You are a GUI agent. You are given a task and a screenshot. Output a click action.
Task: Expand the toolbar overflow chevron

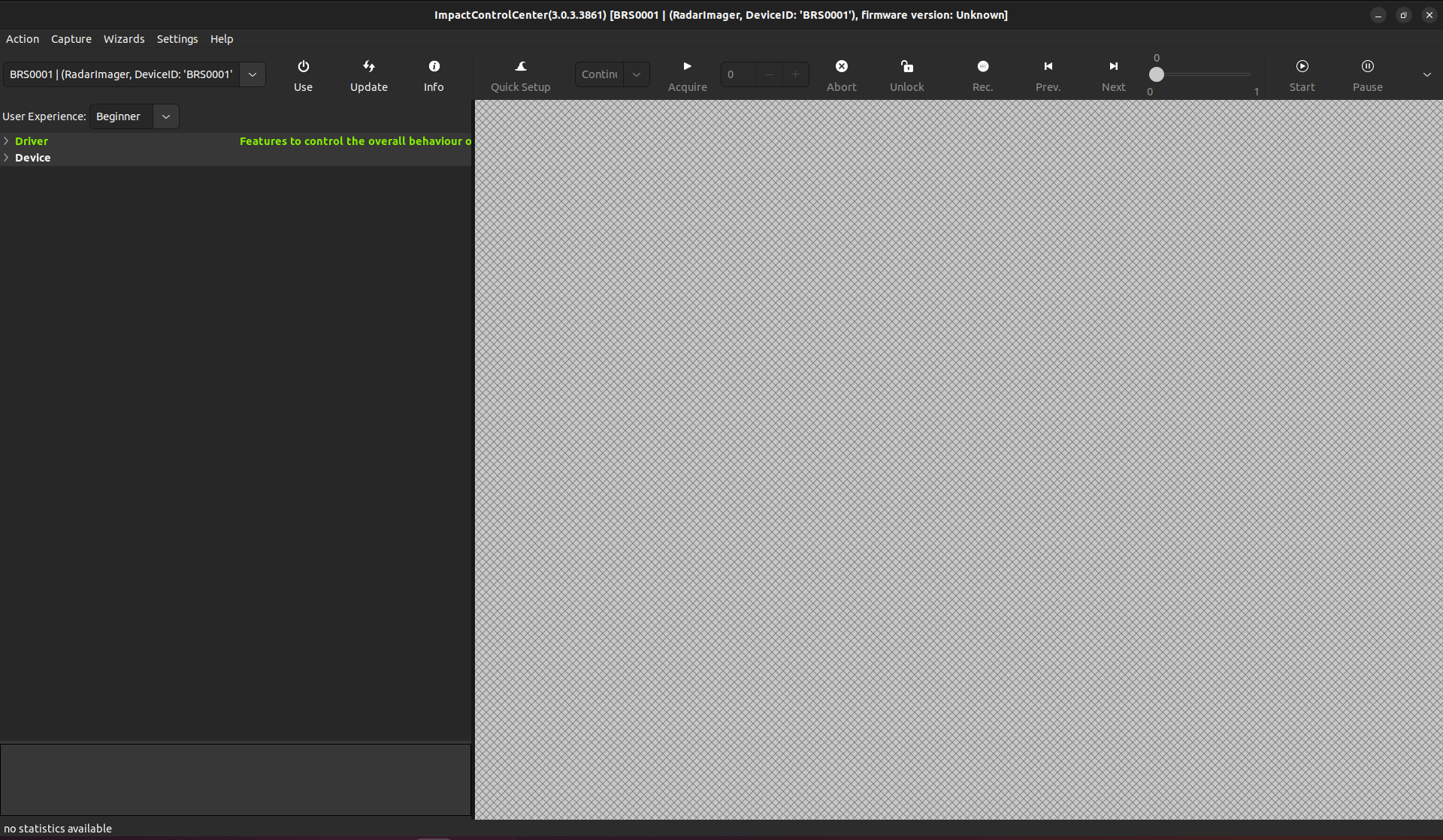tap(1426, 74)
